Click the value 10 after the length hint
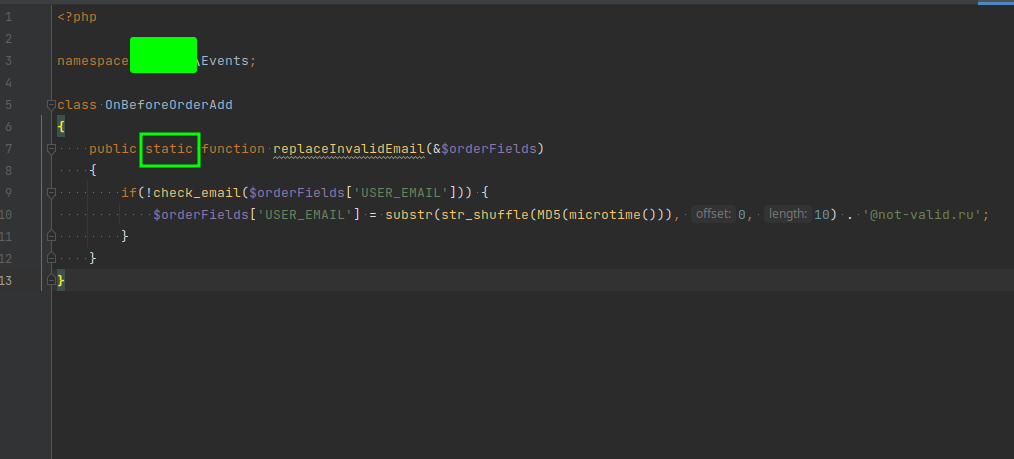Viewport: 1014px width, 459px height. point(821,215)
